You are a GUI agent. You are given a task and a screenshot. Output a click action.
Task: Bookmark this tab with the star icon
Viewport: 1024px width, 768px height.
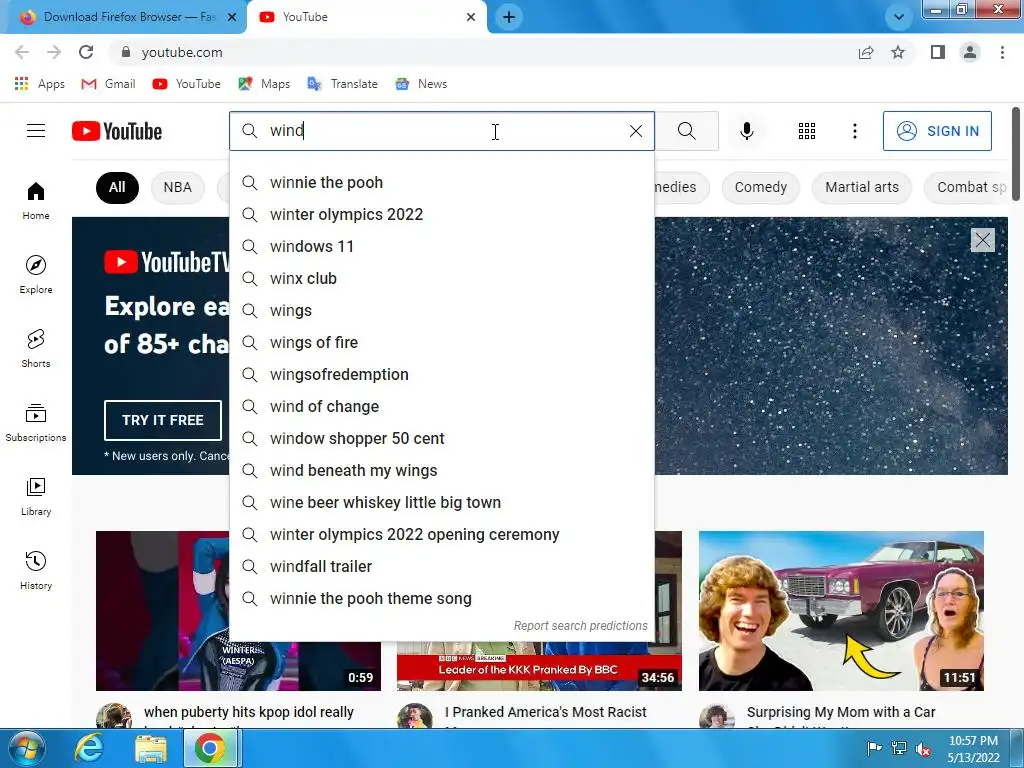[898, 52]
